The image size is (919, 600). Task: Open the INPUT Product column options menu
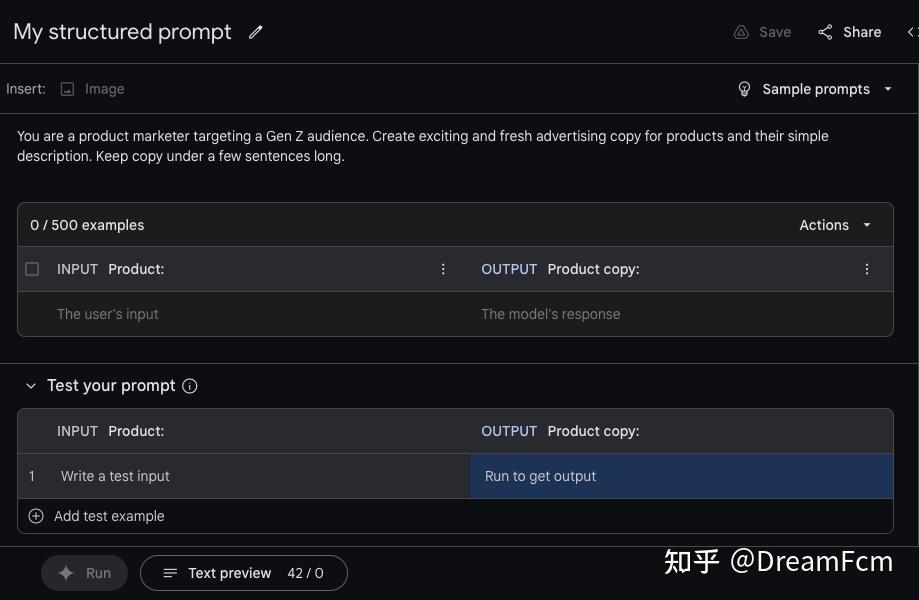point(443,269)
